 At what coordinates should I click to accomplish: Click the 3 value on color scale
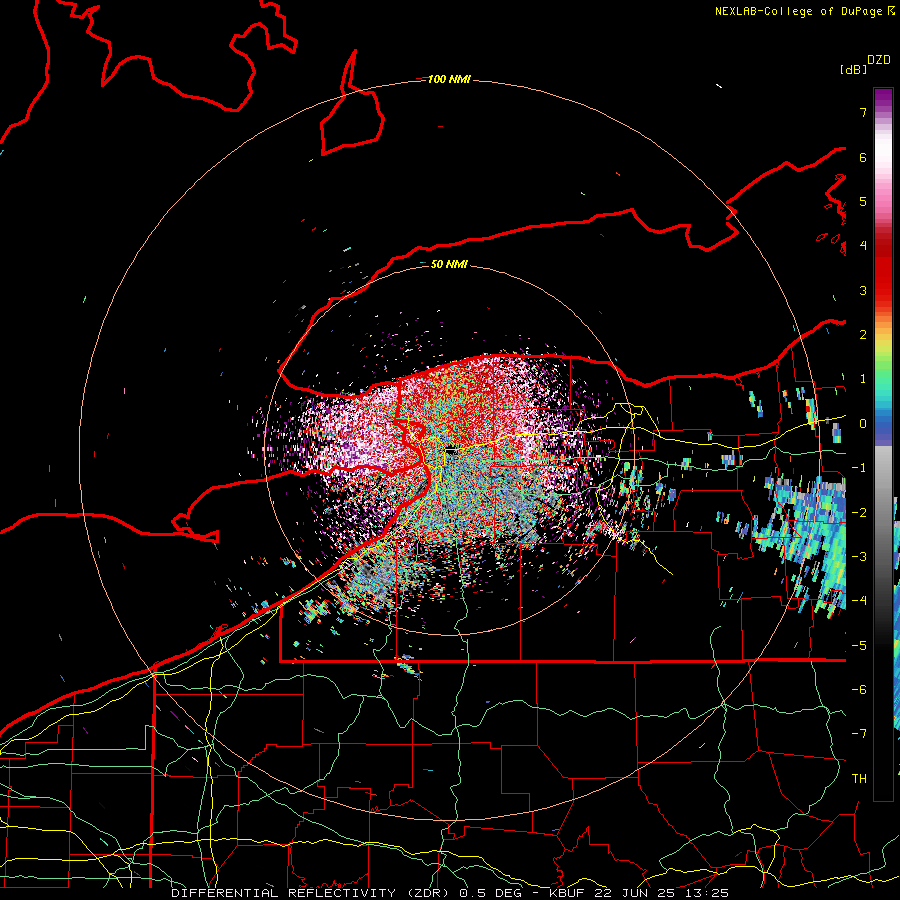[863, 290]
